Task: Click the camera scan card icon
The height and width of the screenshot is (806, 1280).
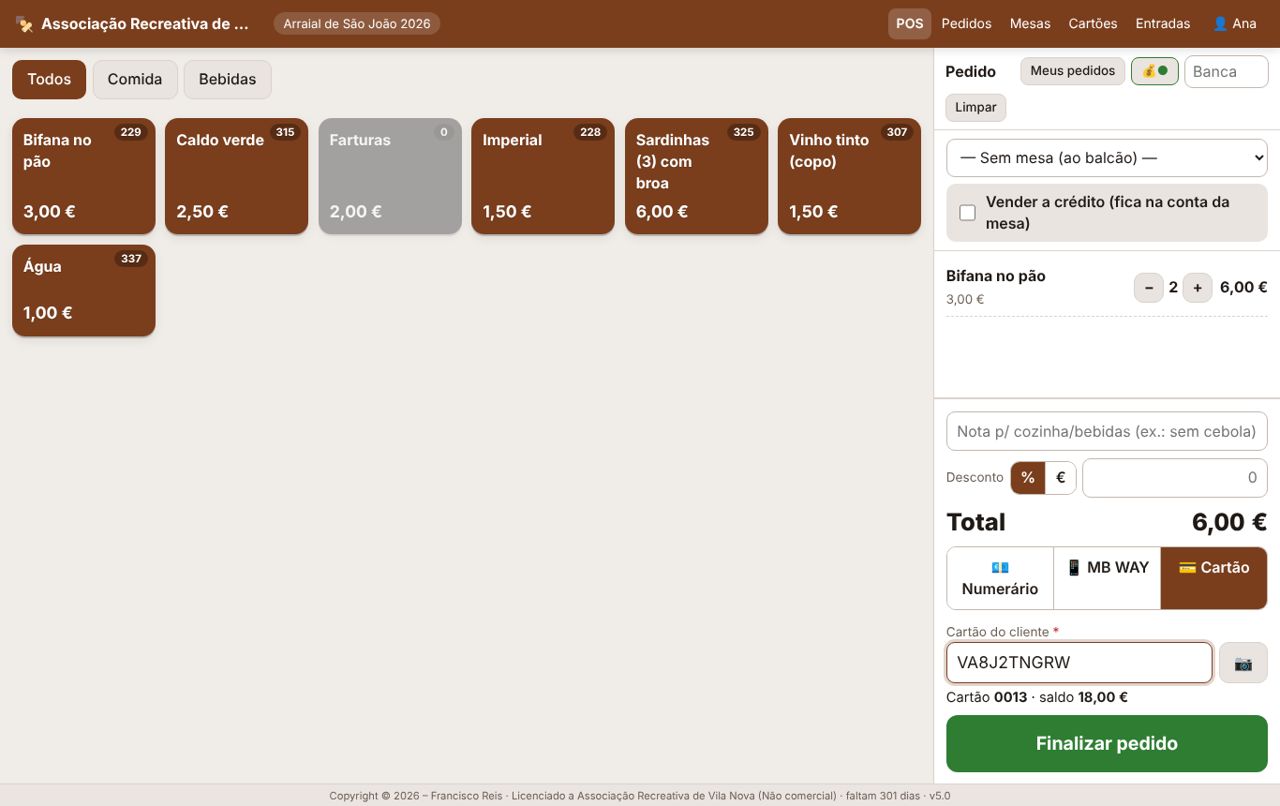Action: pyautogui.click(x=1243, y=663)
